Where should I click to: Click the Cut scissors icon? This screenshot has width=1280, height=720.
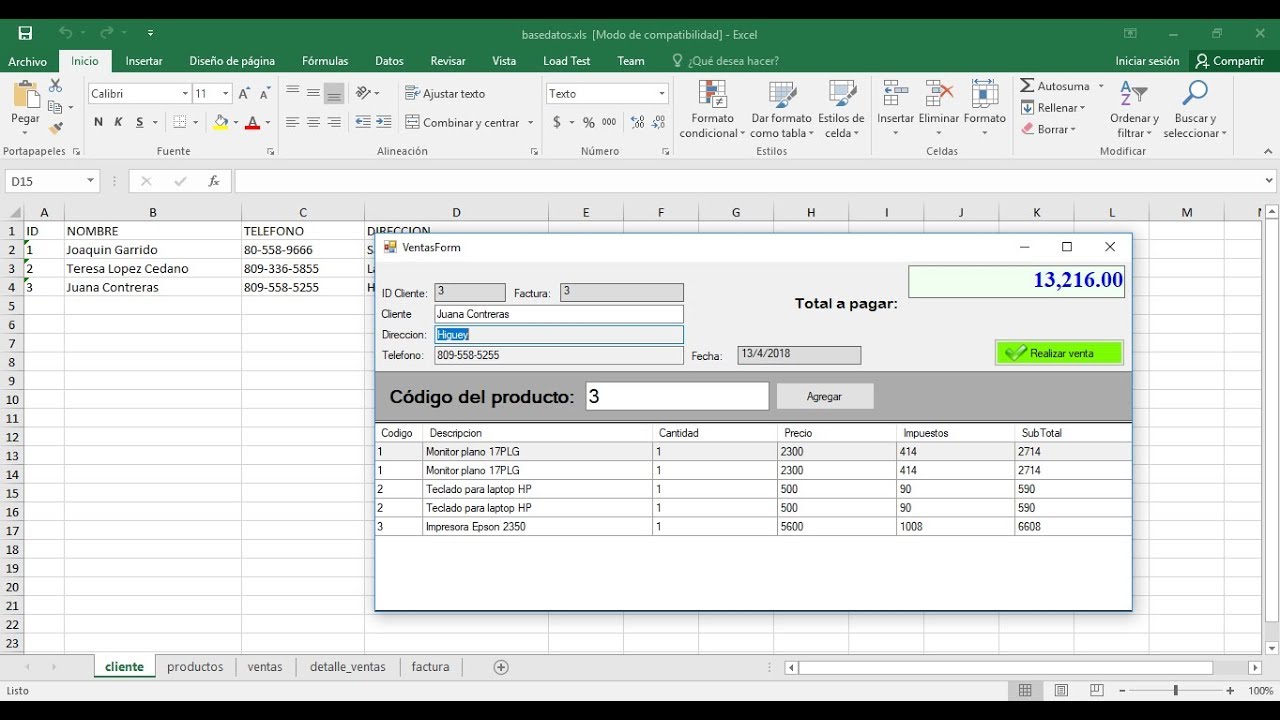coord(55,86)
